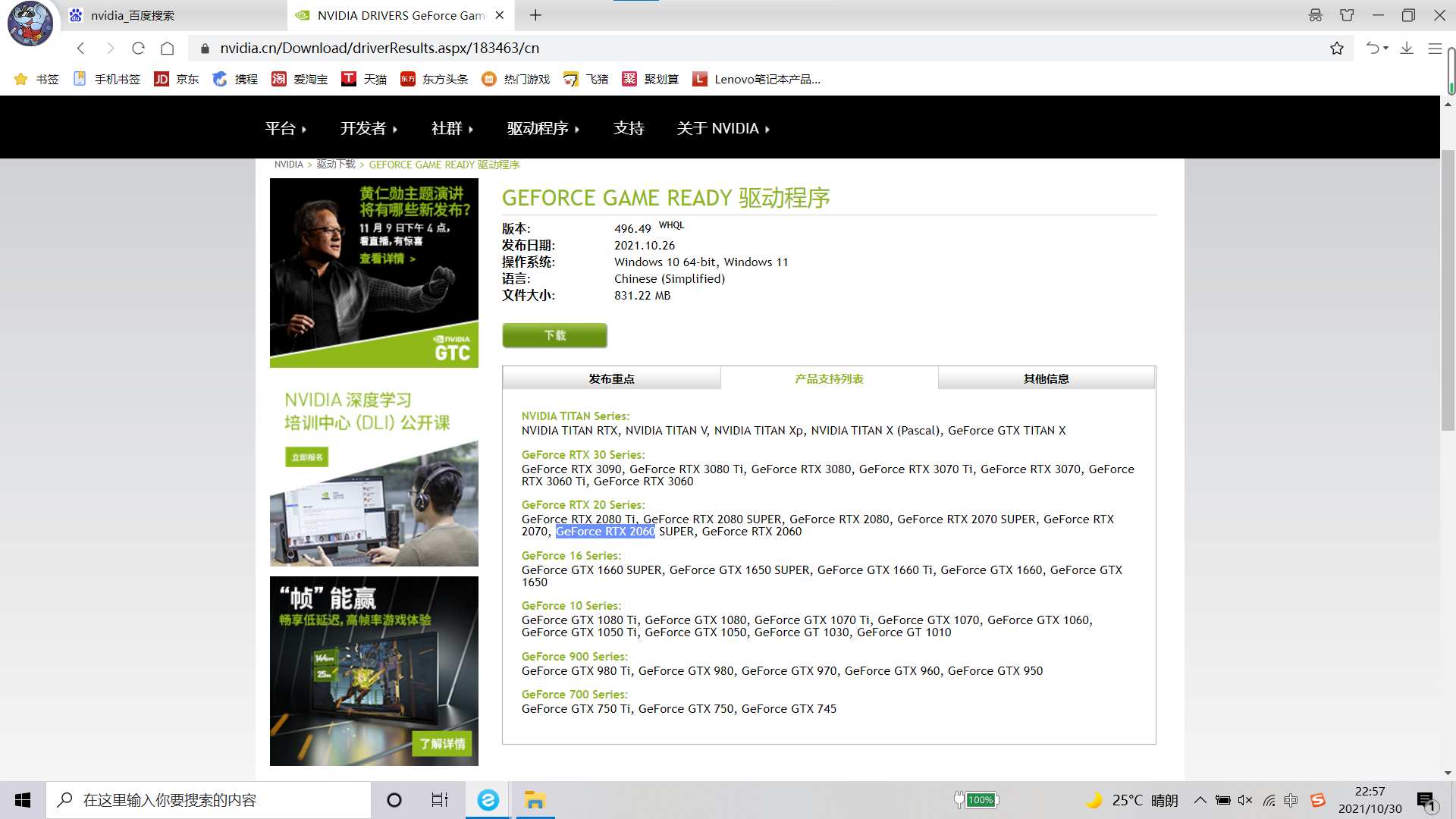Click the muted speaker volume icon
This screenshot has width=1456, height=819.
coord(1245,800)
